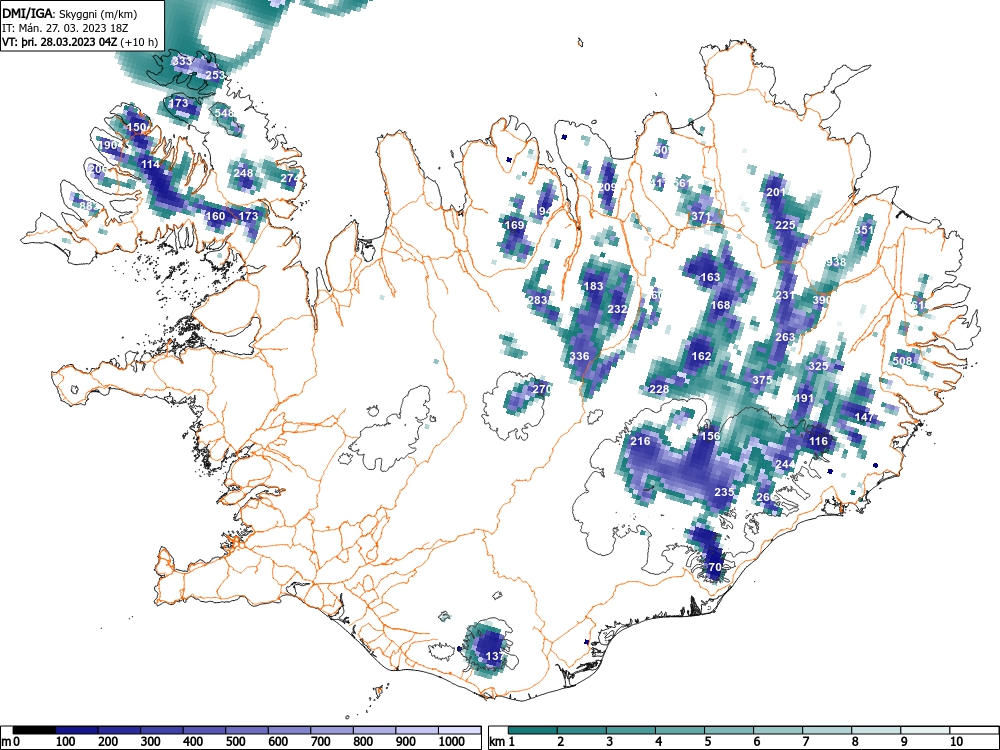The height and width of the screenshot is (750, 1000).
Task: Click the map value 938
Action: (x=835, y=262)
